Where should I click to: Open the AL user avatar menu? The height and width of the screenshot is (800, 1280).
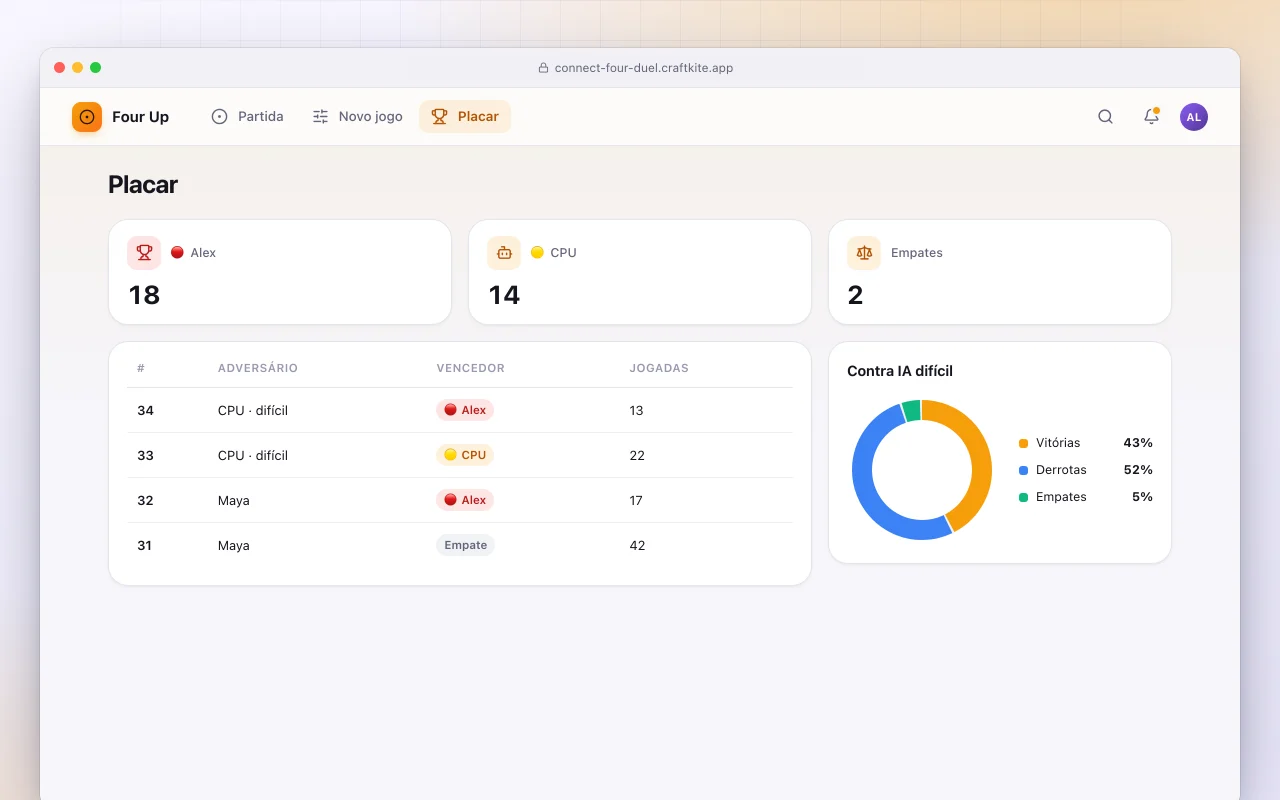point(1193,117)
